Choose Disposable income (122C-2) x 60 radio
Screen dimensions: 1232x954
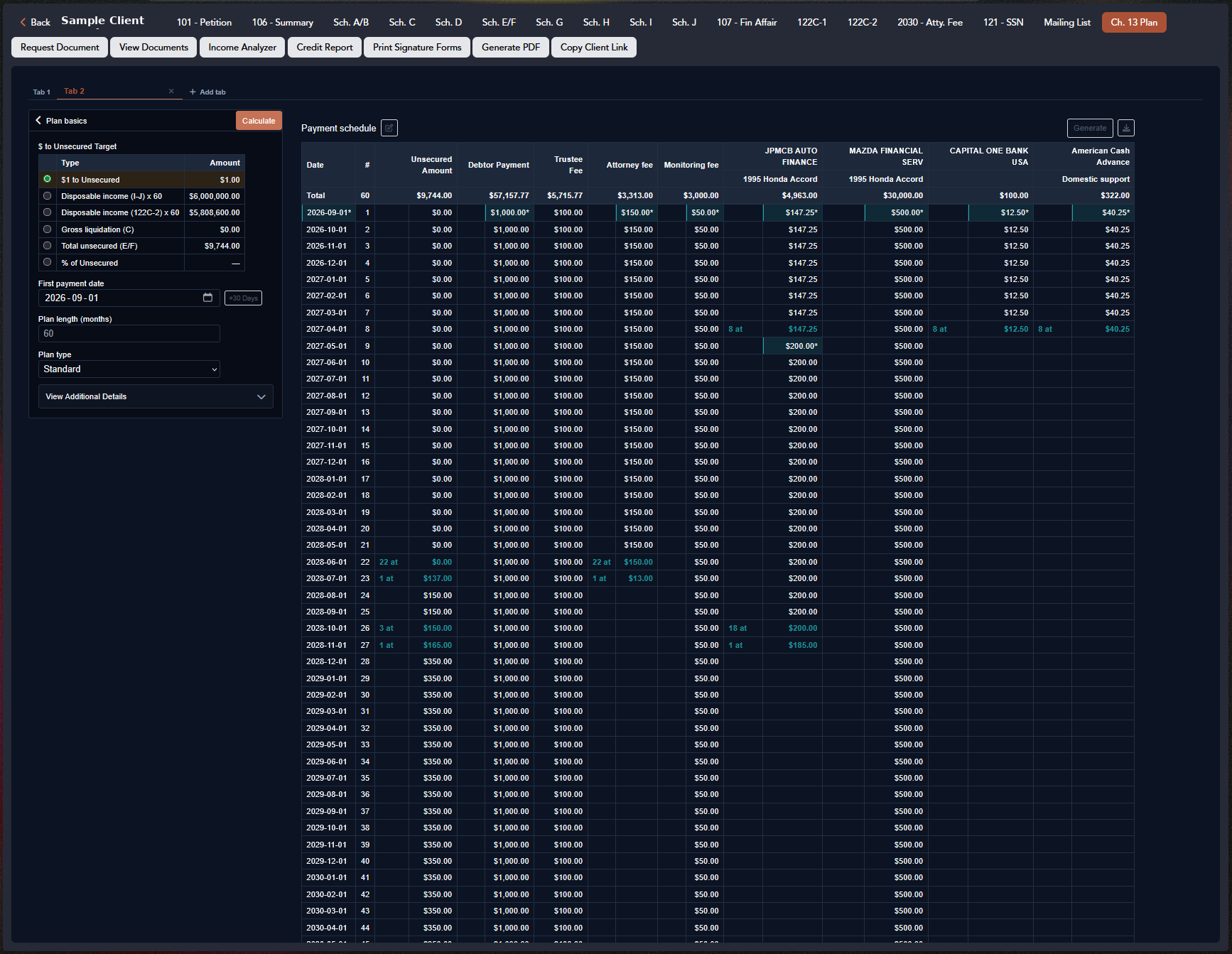click(x=47, y=212)
